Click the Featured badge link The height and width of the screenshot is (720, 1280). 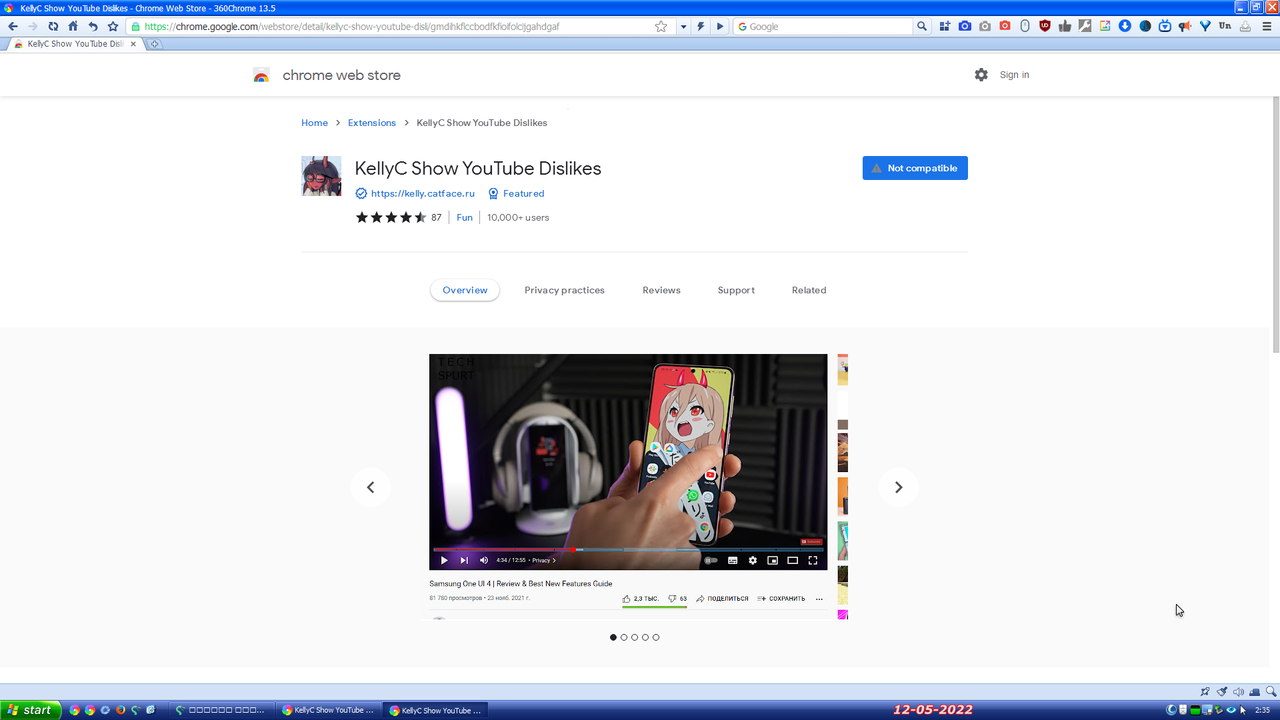tap(524, 193)
